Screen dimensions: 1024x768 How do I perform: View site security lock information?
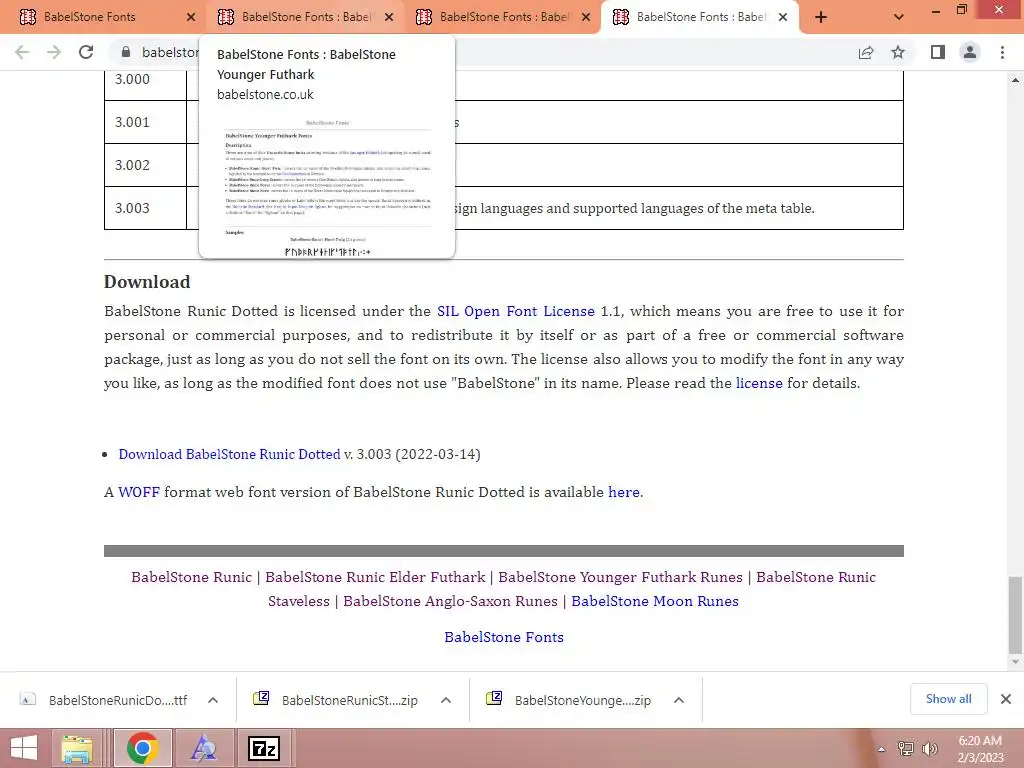click(126, 52)
